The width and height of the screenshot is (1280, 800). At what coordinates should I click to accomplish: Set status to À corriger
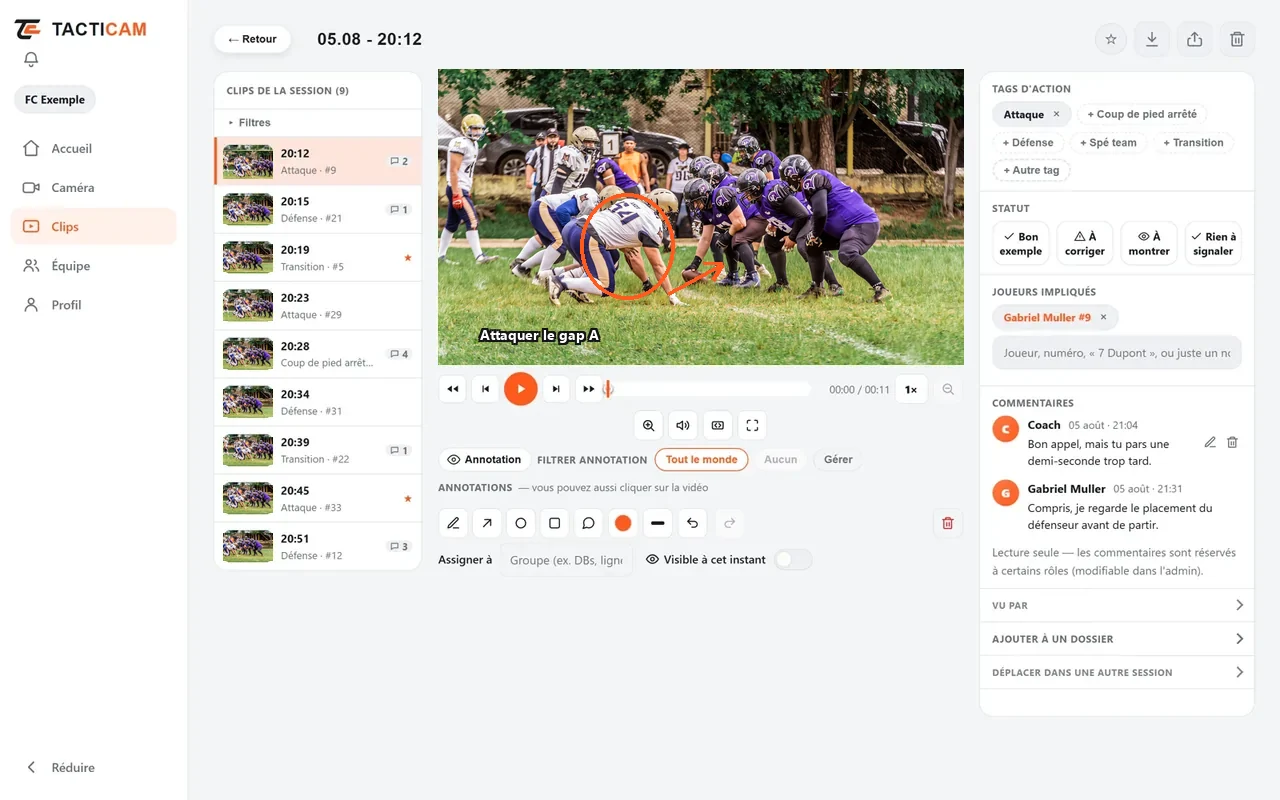1085,244
